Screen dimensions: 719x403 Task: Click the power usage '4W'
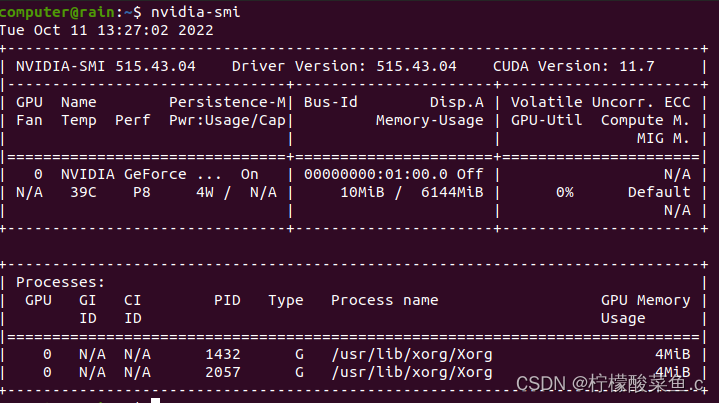tap(205, 193)
